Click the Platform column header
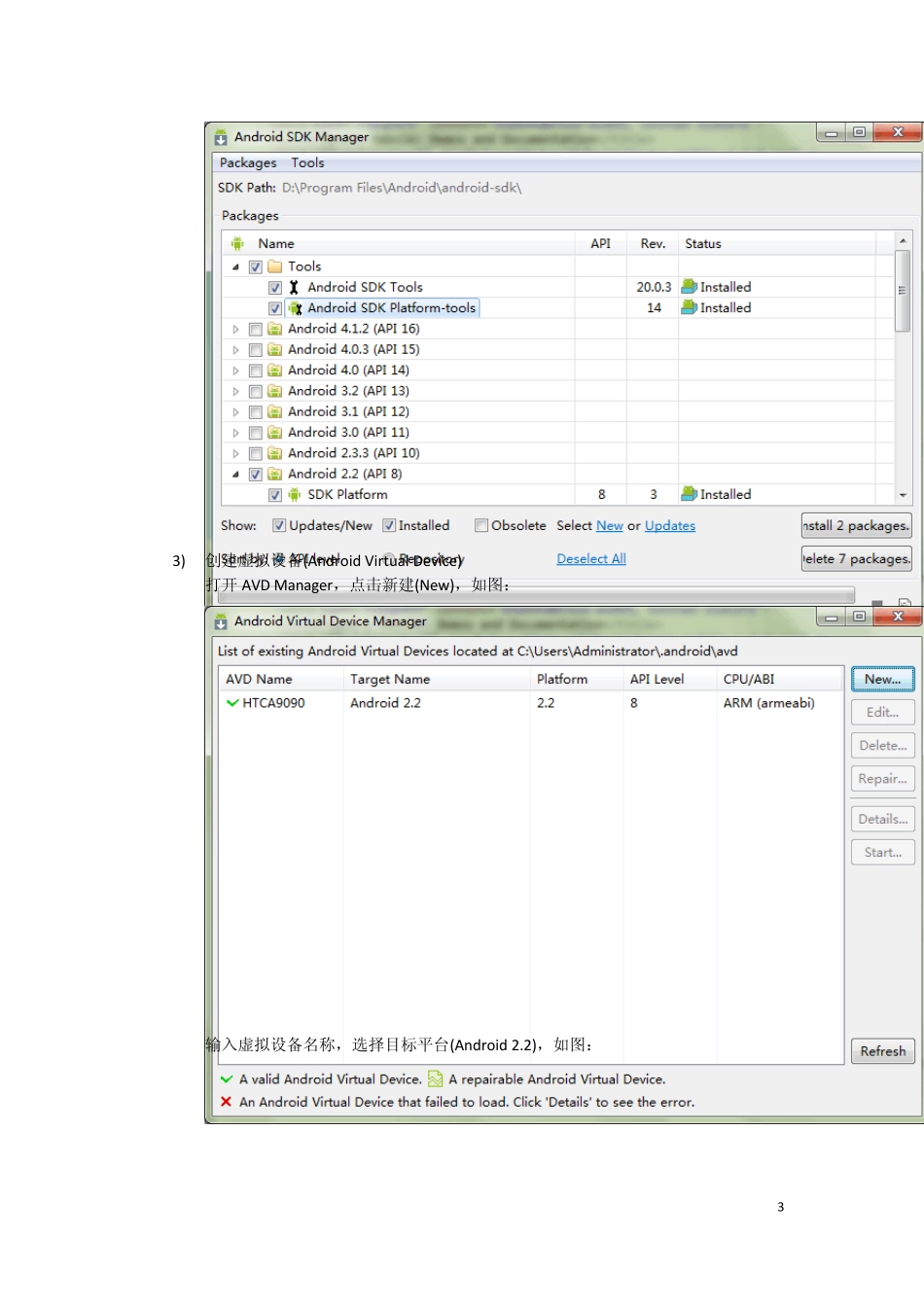This screenshot has width=924, height=1307. pos(577,679)
